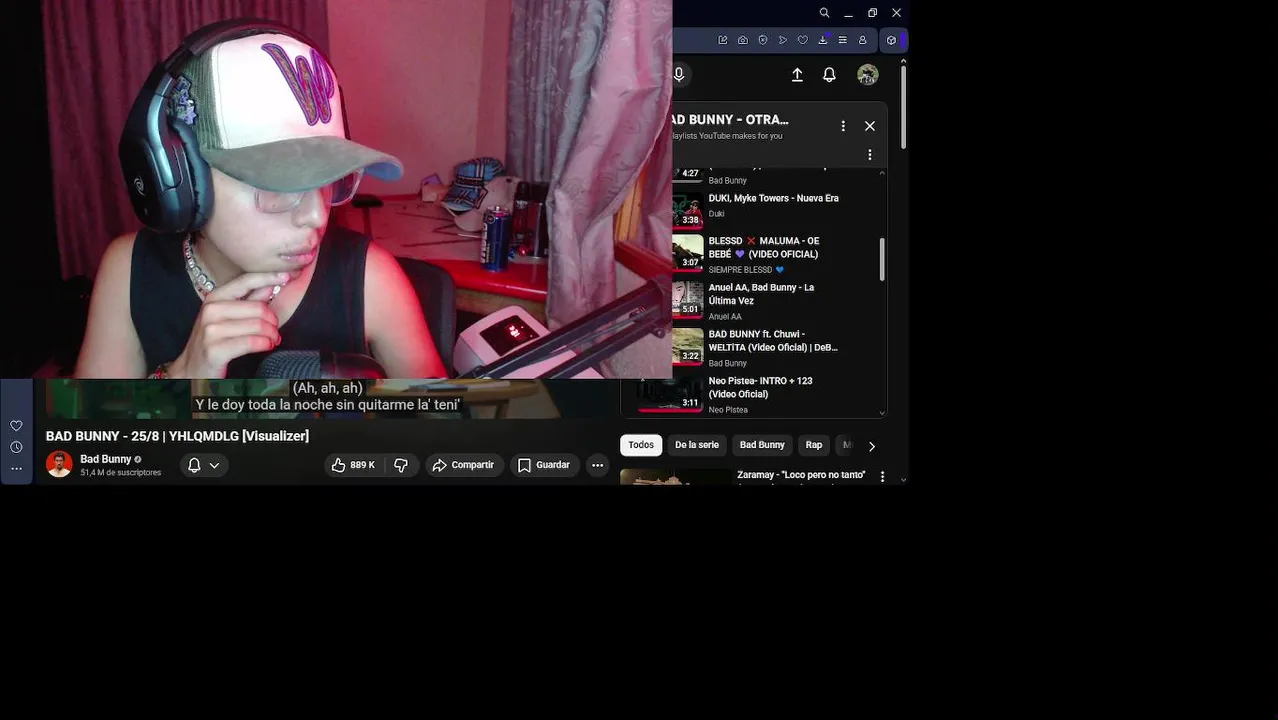Open the browser profile account icon

(x=862, y=40)
